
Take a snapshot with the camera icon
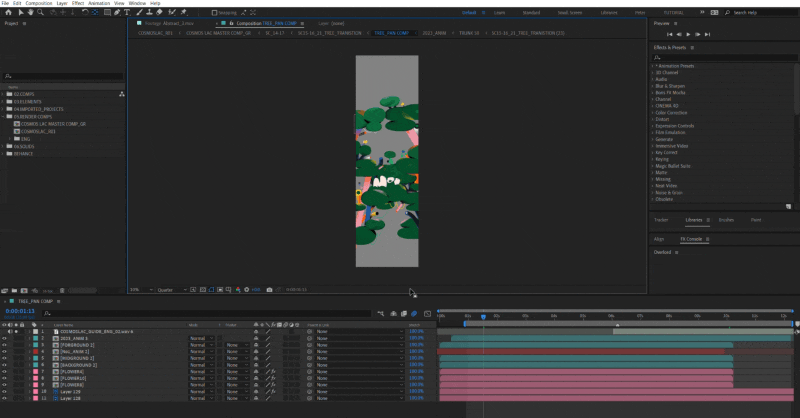269,290
